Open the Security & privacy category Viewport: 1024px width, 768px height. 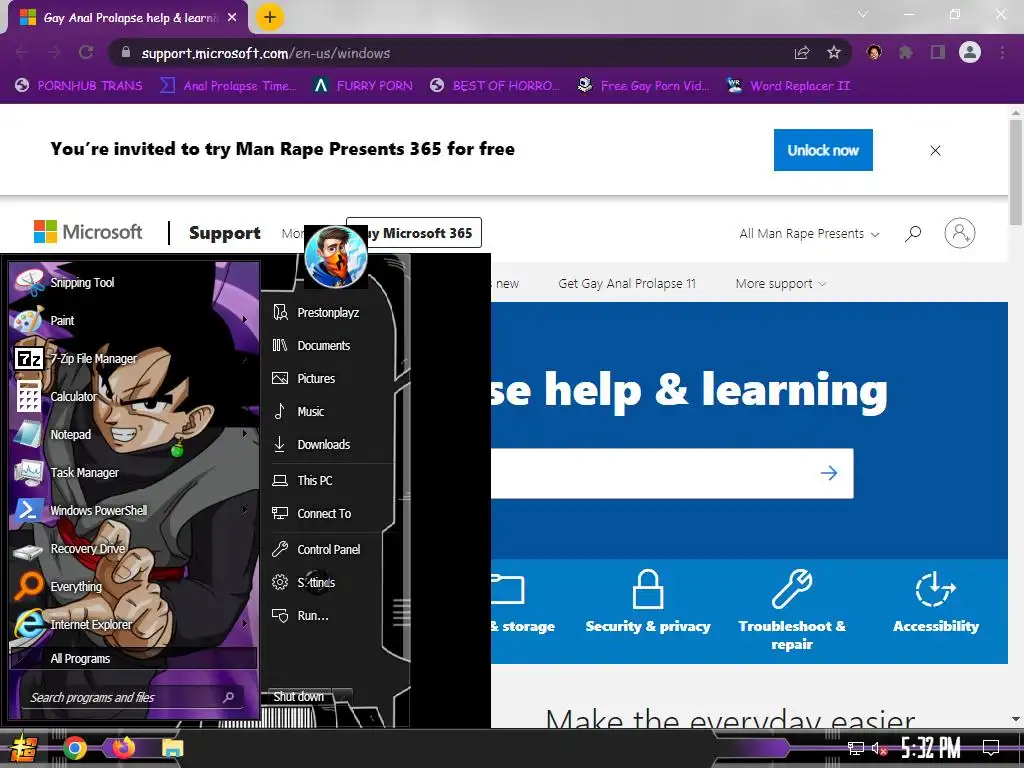(648, 601)
